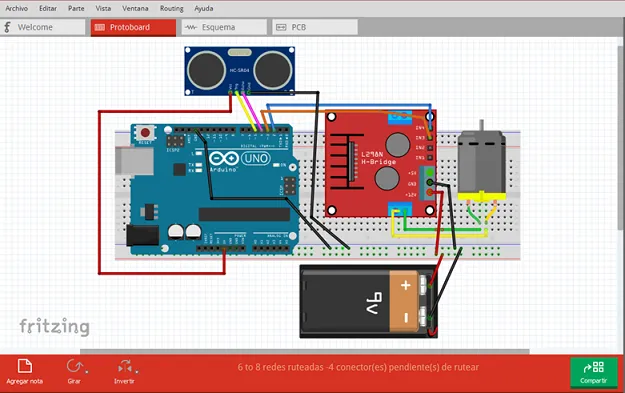Open the Archivo menu
Image resolution: width=625 pixels, height=393 pixels.
[16, 8]
